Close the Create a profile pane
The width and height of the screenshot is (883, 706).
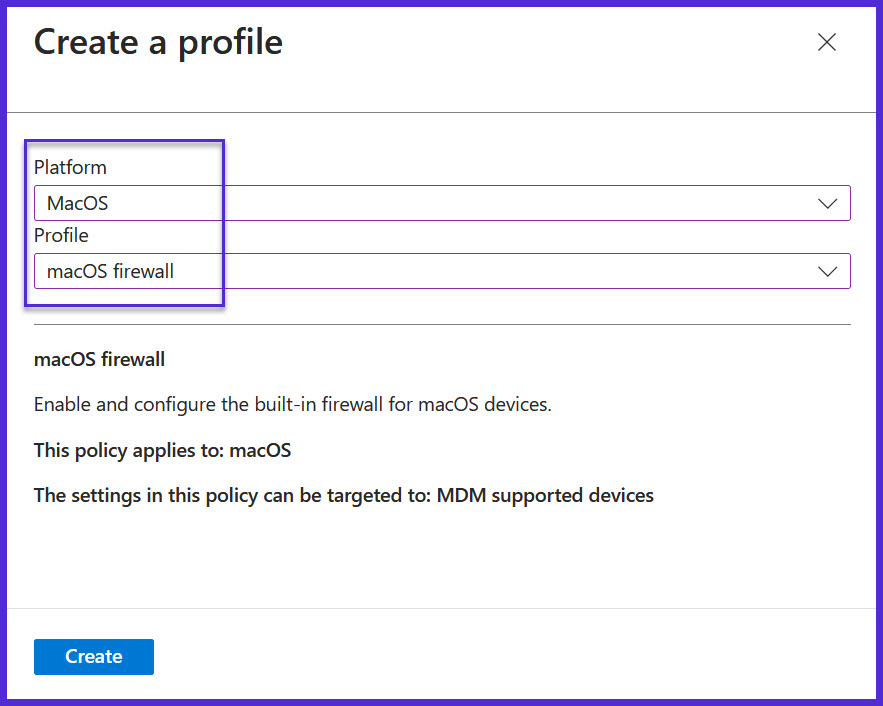[827, 42]
